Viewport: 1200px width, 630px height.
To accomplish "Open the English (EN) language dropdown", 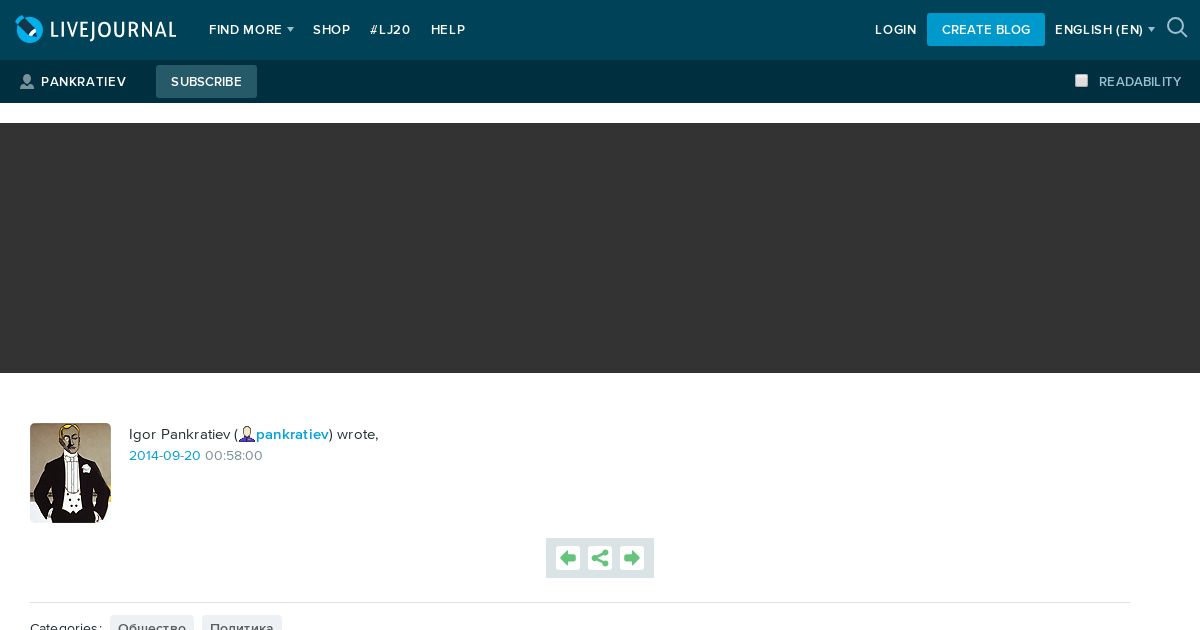I will click(1105, 30).
